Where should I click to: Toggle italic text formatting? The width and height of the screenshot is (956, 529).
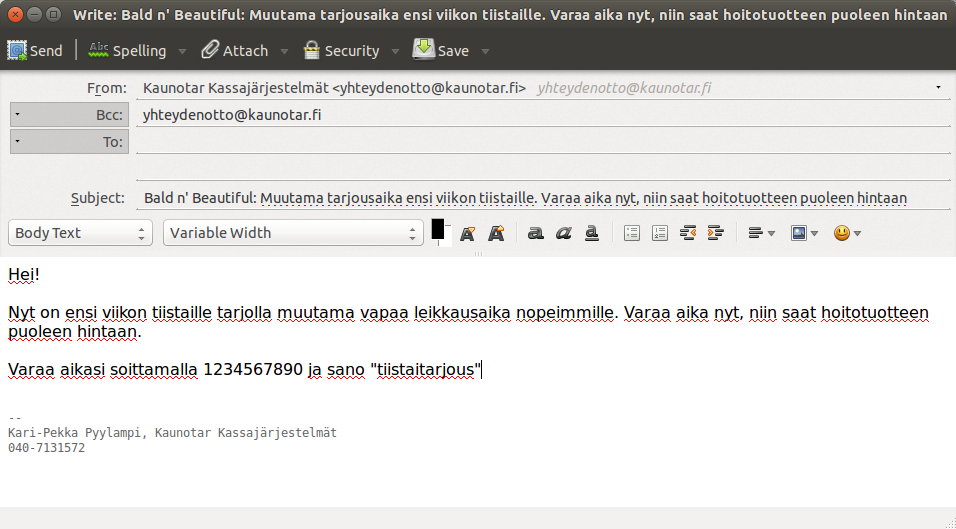point(564,233)
